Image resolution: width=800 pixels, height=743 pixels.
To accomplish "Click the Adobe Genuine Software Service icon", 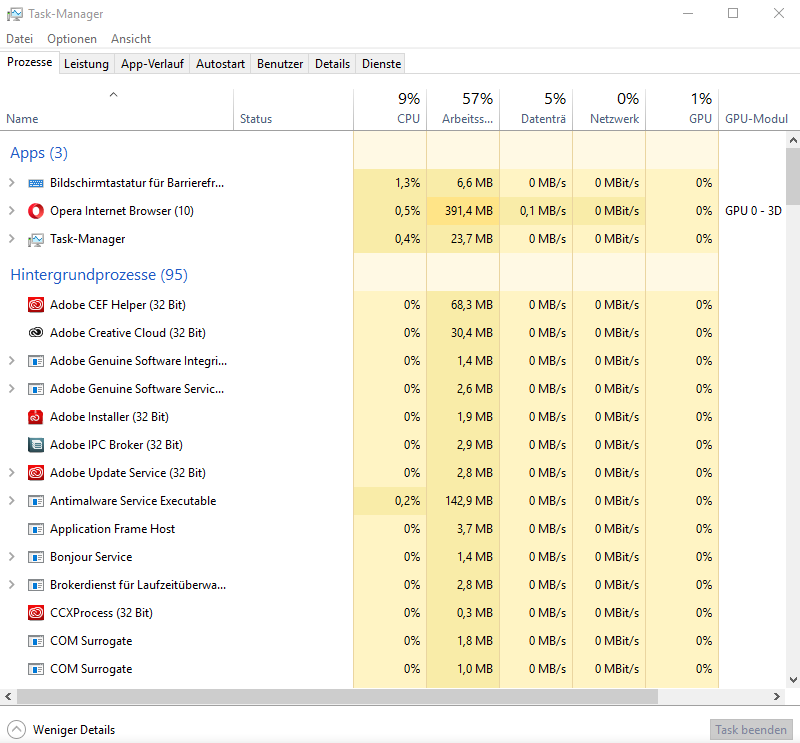I will 36,389.
